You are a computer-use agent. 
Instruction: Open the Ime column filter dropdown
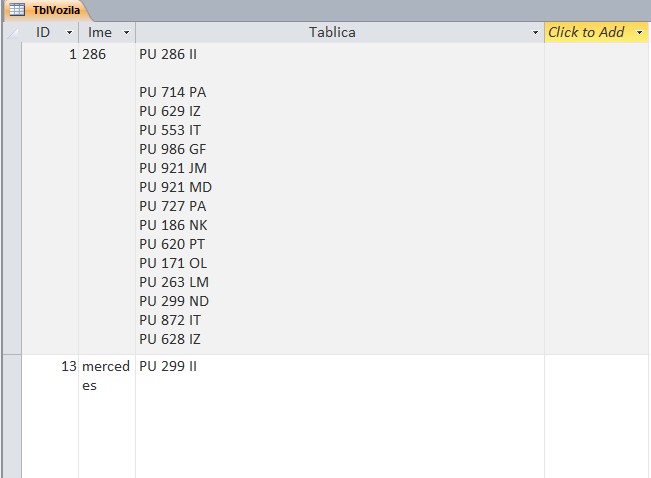point(127,33)
